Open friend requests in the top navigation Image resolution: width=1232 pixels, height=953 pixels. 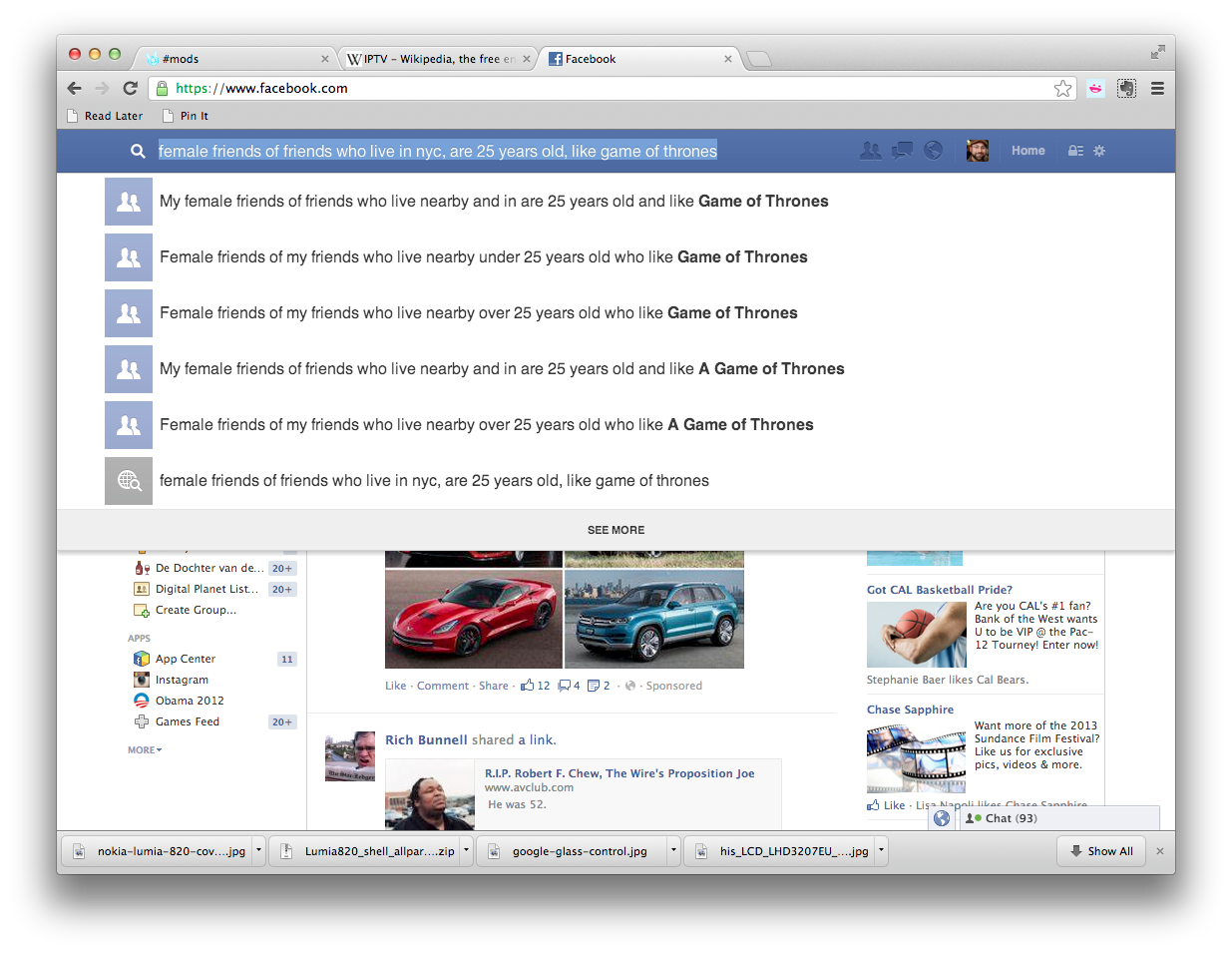tap(870, 150)
